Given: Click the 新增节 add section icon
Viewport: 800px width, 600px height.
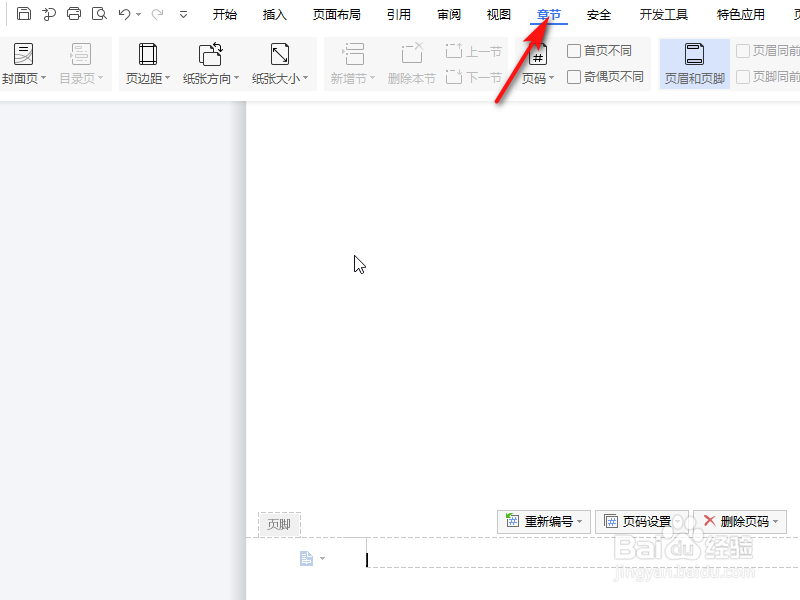Looking at the screenshot, I should tap(353, 54).
